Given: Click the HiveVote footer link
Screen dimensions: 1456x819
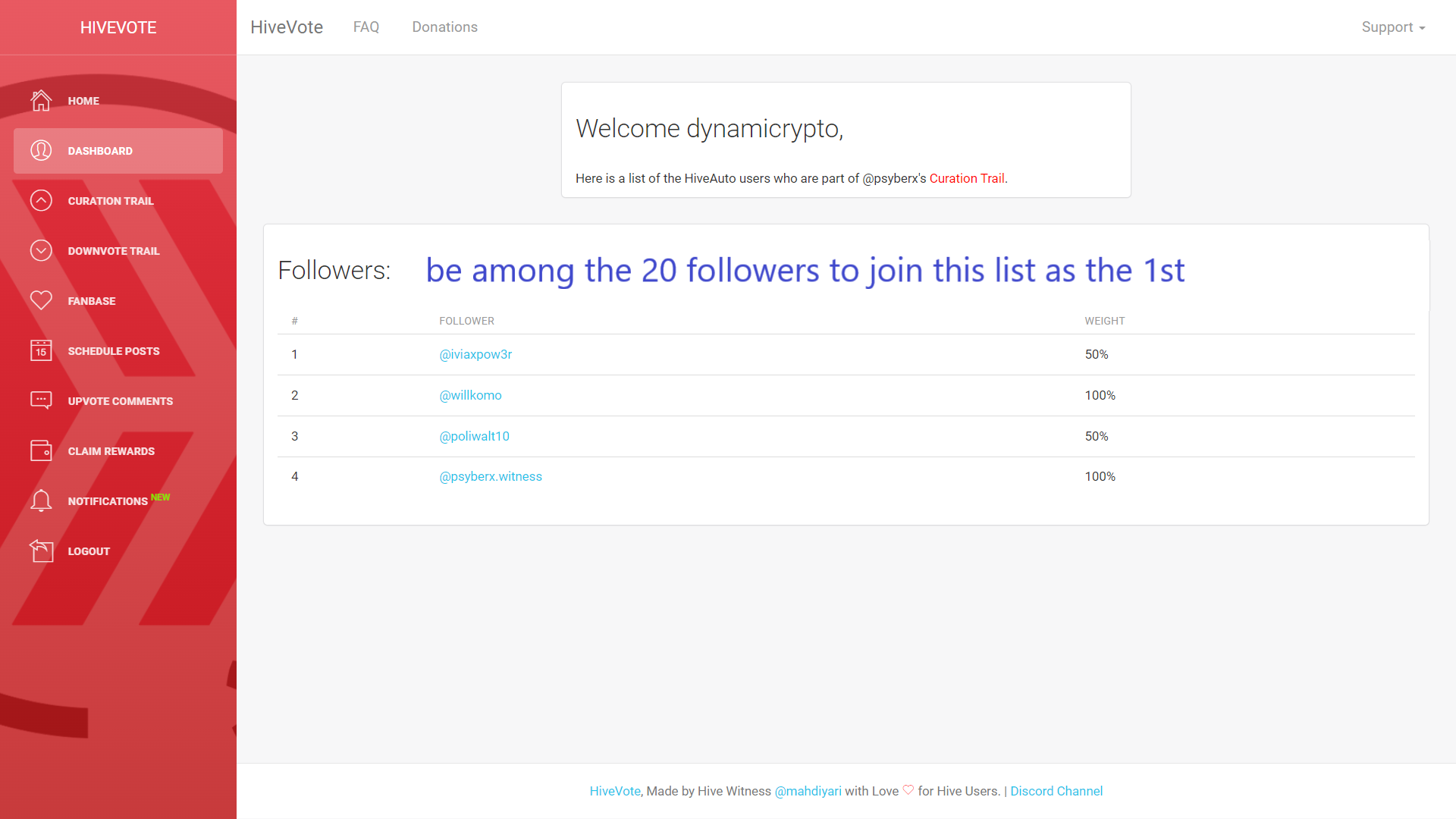Looking at the screenshot, I should tap(615, 791).
